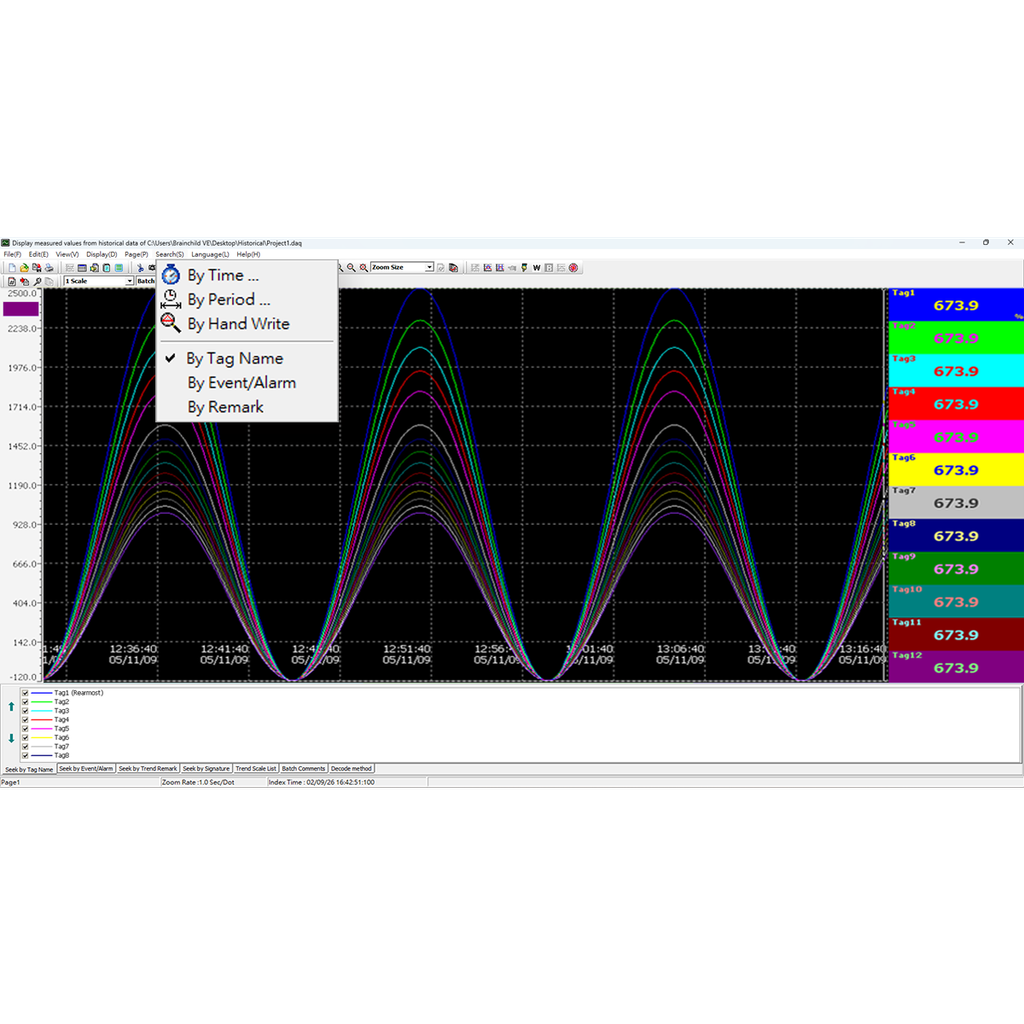The height and width of the screenshot is (1024, 1024).
Task: Click the scissors cut icon on toolbar
Action: [x=141, y=267]
